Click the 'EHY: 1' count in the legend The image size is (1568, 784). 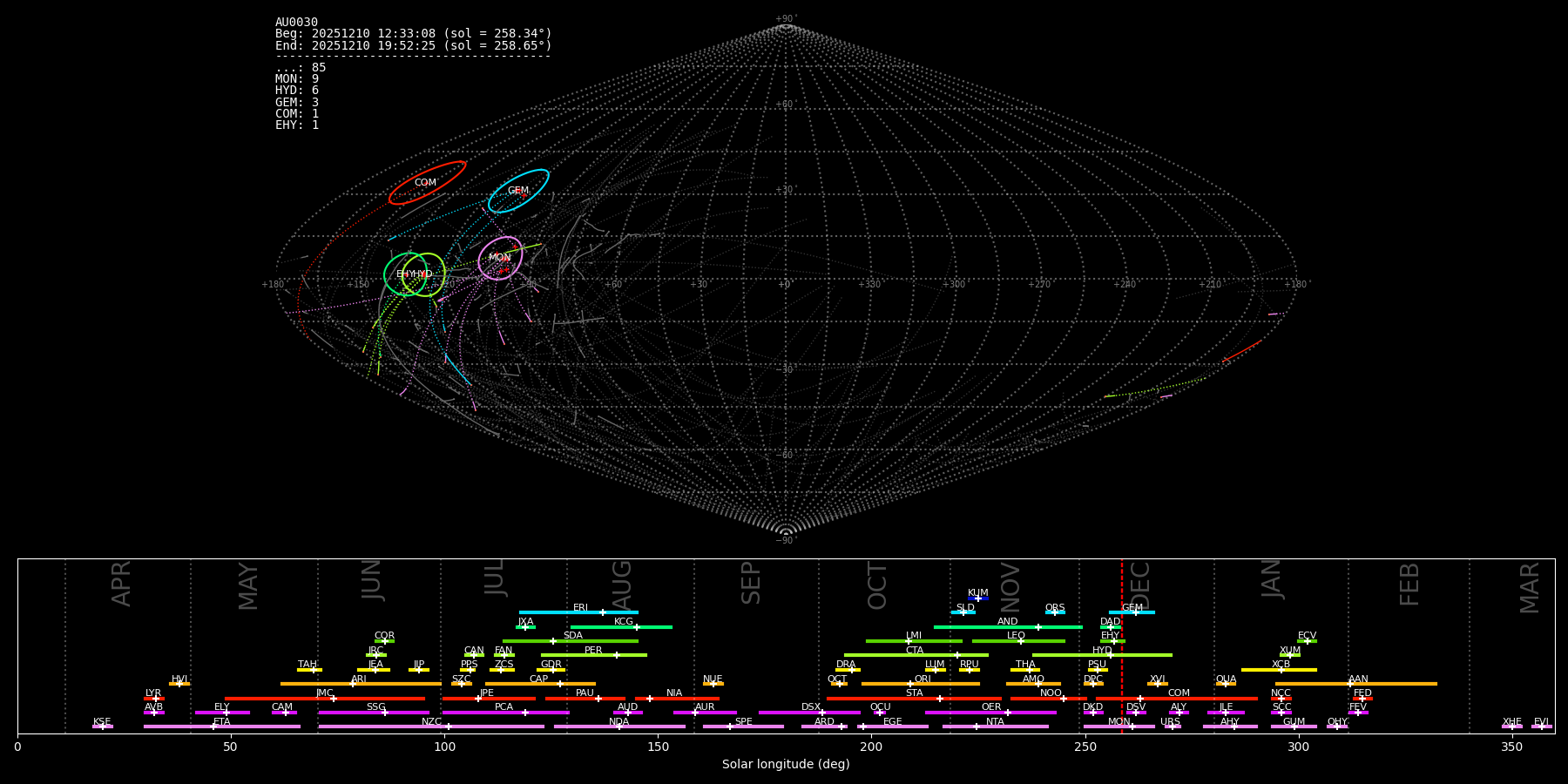[297, 125]
